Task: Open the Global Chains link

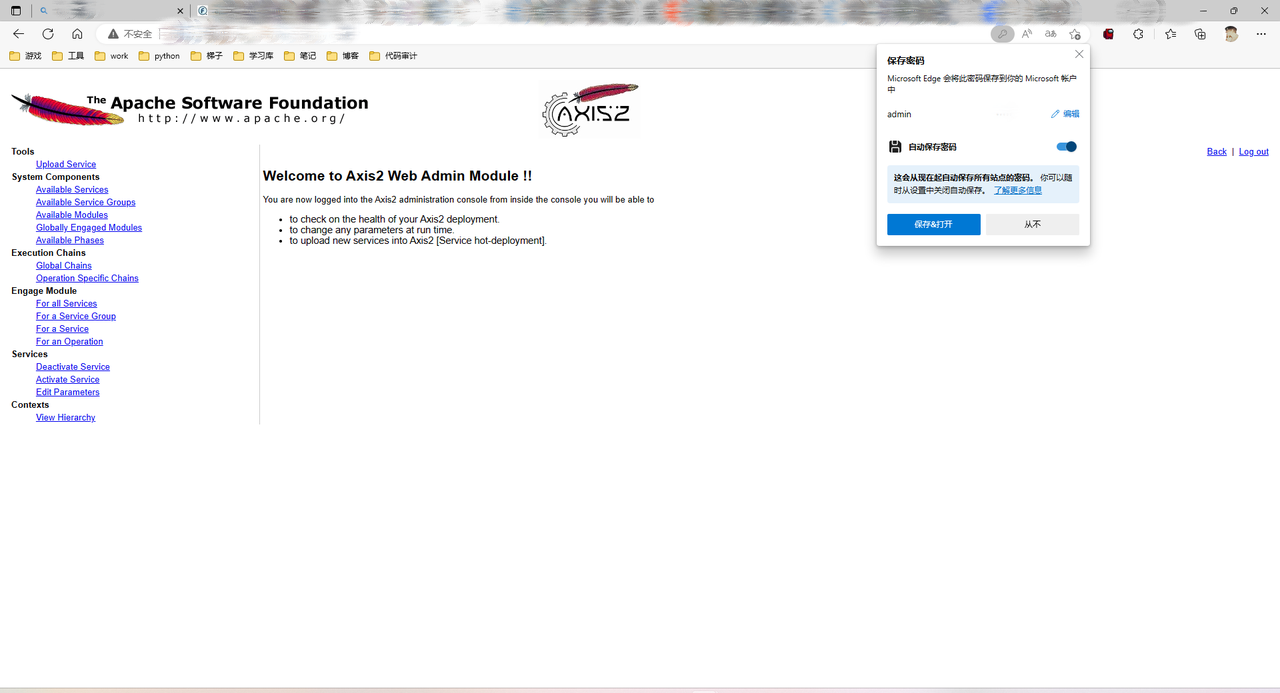Action: click(x=64, y=266)
